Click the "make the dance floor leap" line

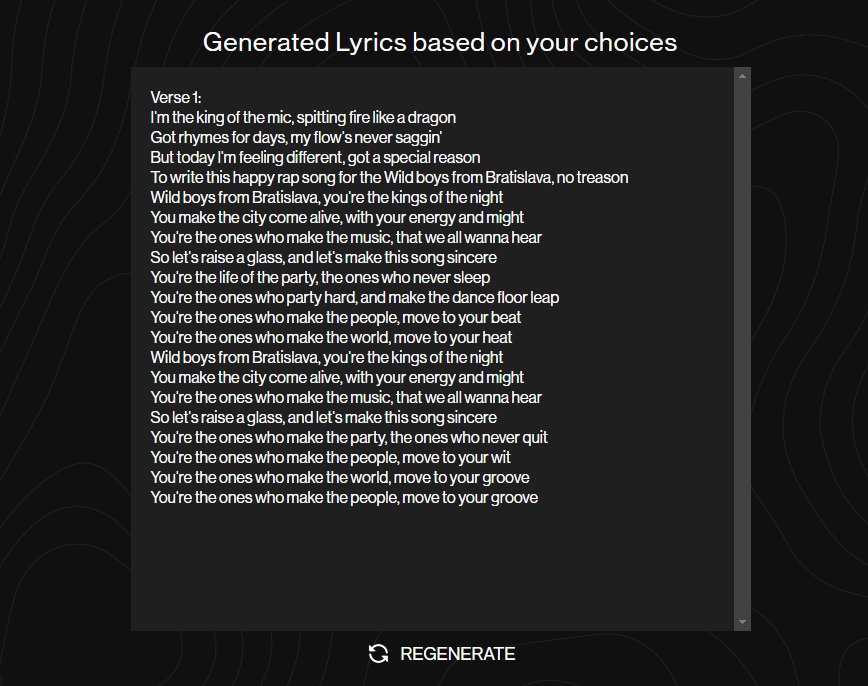tap(354, 297)
